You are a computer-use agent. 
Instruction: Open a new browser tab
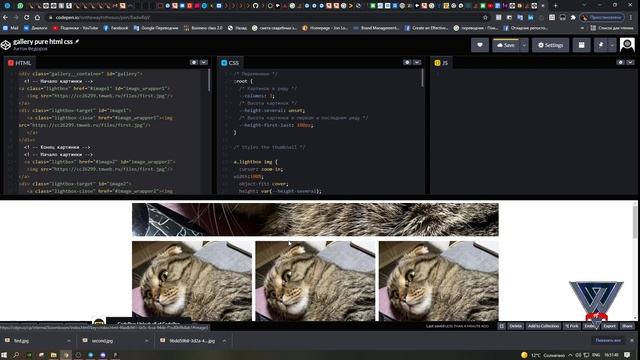tap(556, 6)
